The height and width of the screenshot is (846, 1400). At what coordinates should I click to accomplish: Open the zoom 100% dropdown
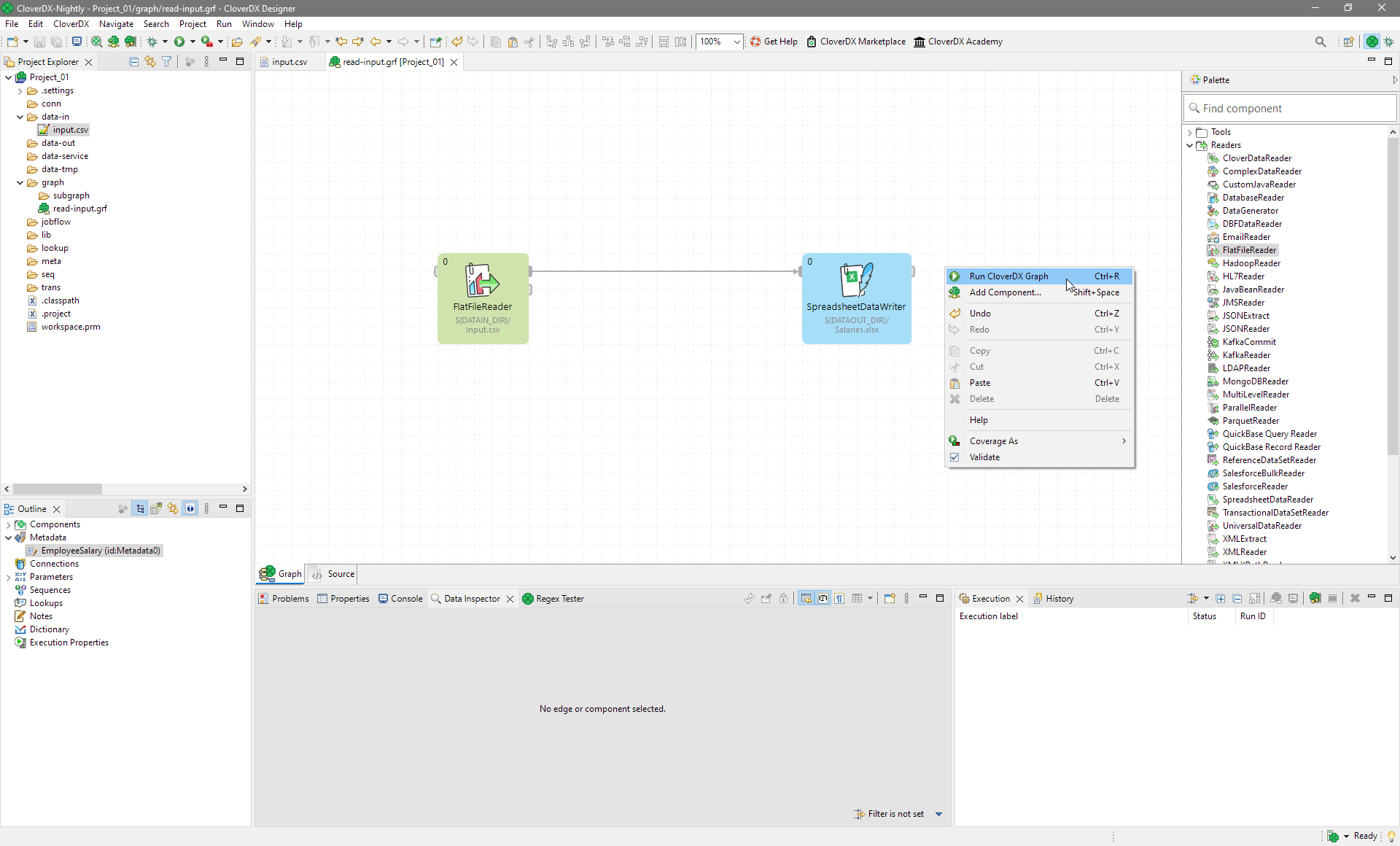(736, 42)
